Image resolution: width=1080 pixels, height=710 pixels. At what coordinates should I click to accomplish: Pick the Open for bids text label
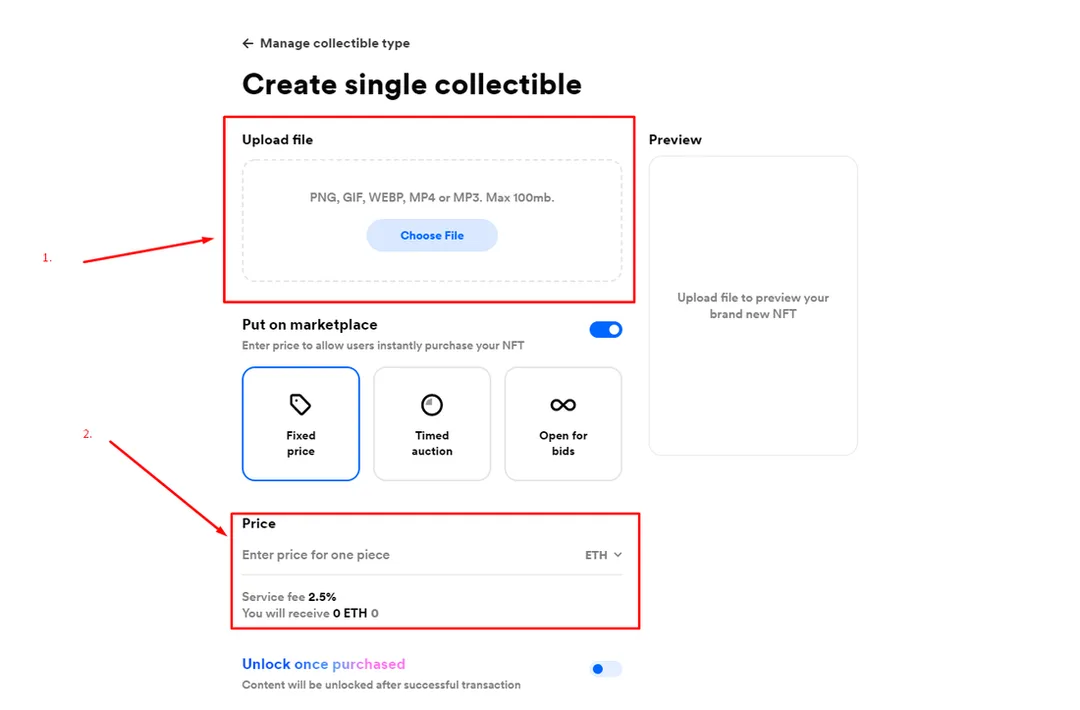563,443
